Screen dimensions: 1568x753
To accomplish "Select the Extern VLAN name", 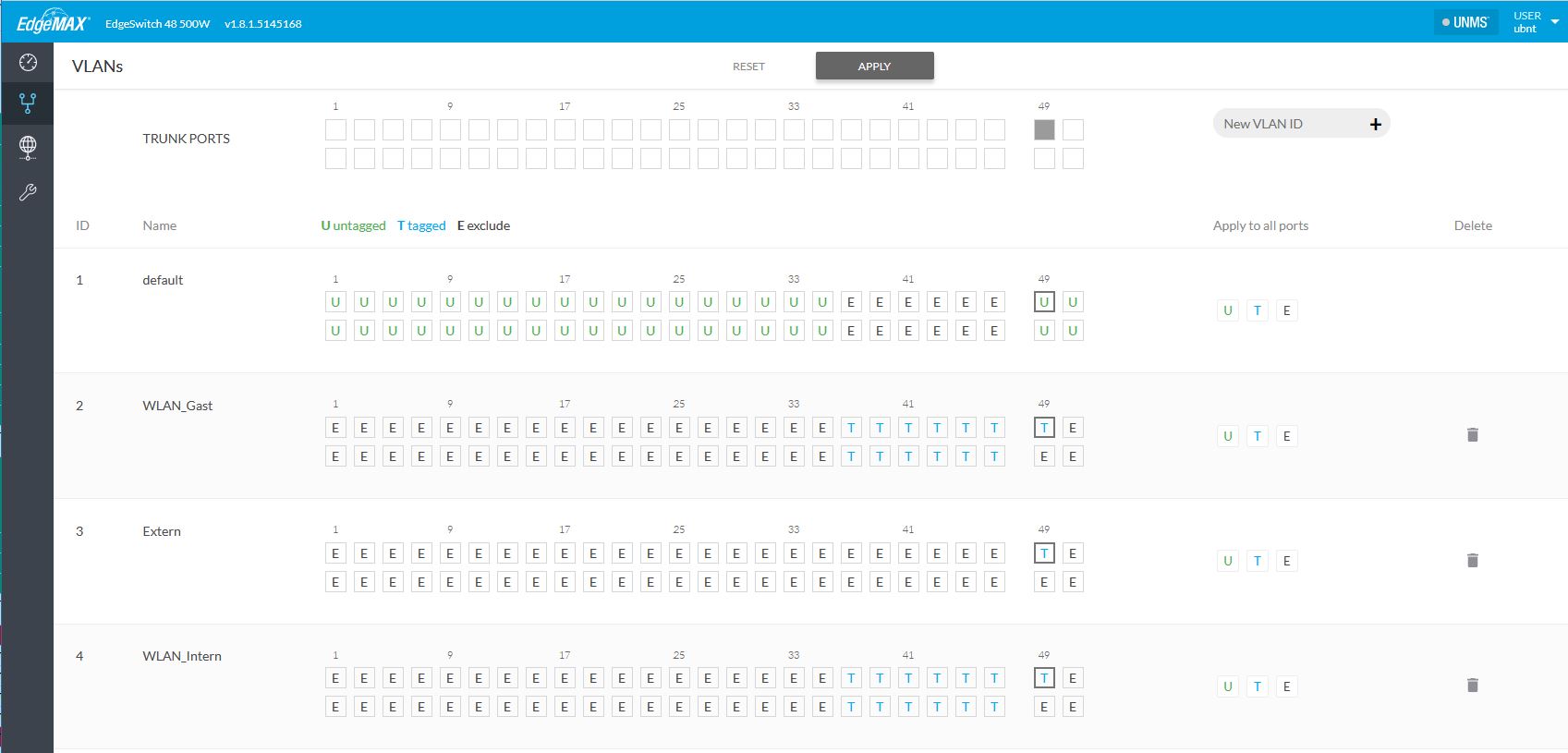I will (x=162, y=531).
